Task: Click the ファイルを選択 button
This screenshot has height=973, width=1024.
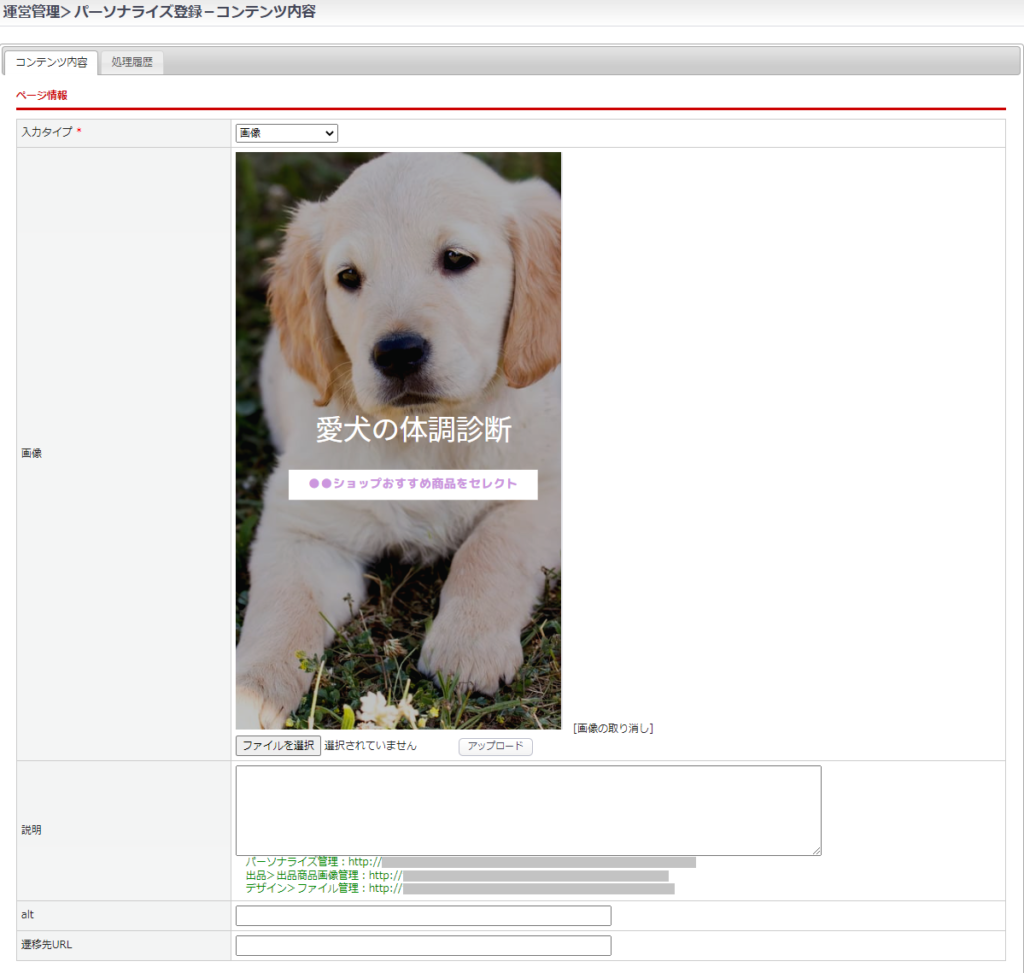Action: click(x=278, y=746)
